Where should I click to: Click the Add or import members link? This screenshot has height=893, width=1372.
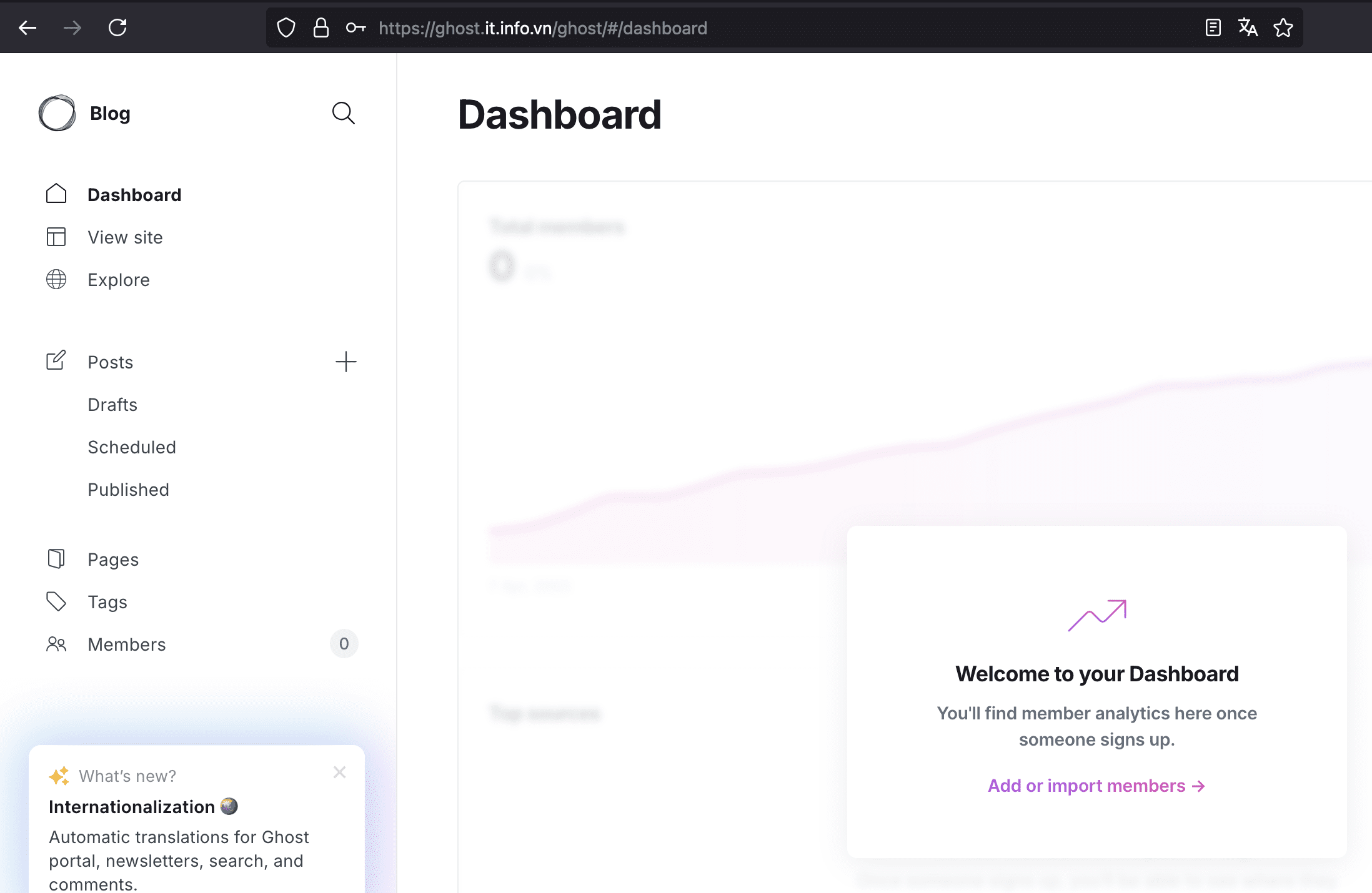(x=1096, y=786)
